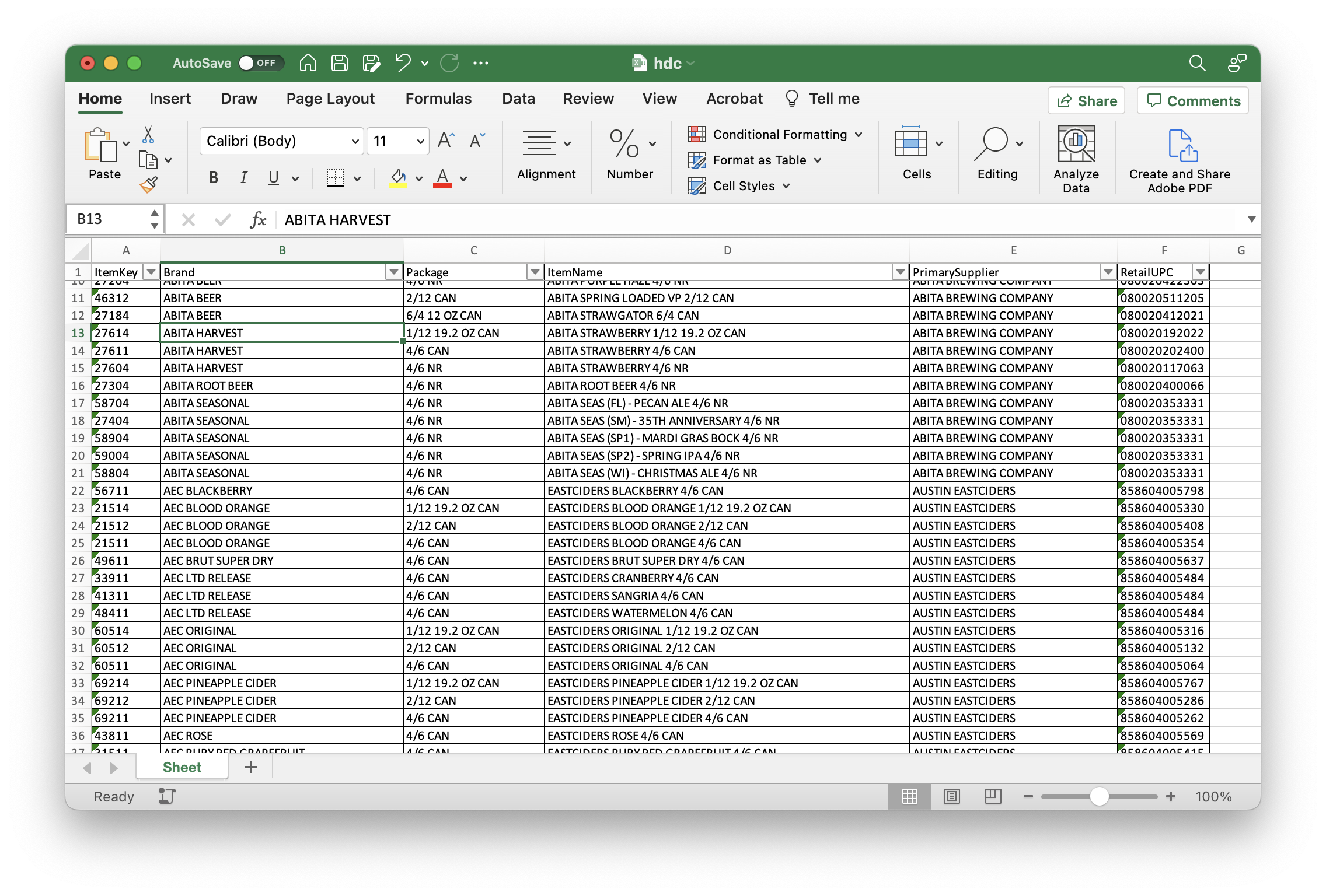Open the PrimarySupplier filter dropdown
This screenshot has height=896, width=1326.
point(1108,272)
